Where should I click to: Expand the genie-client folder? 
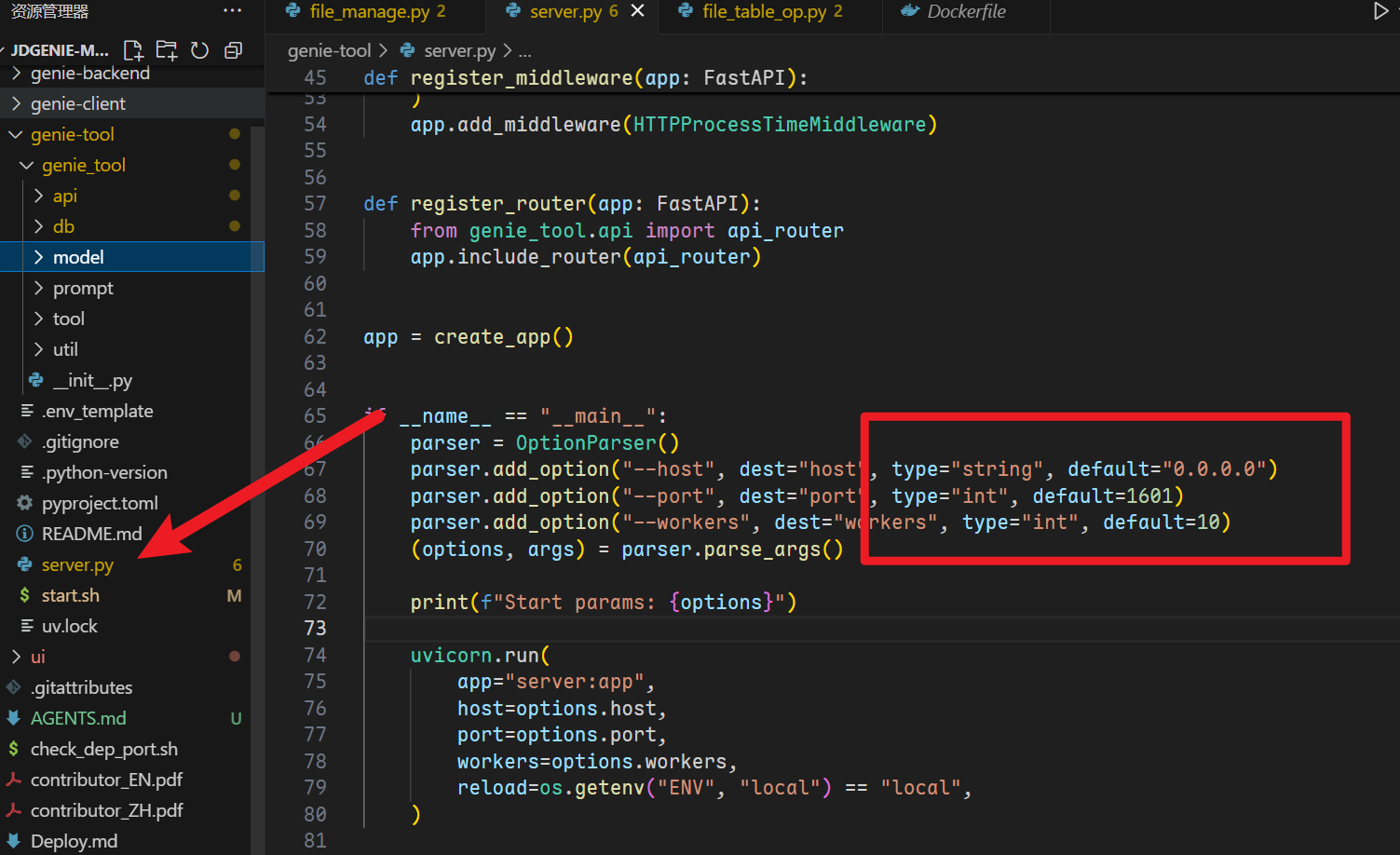point(78,103)
